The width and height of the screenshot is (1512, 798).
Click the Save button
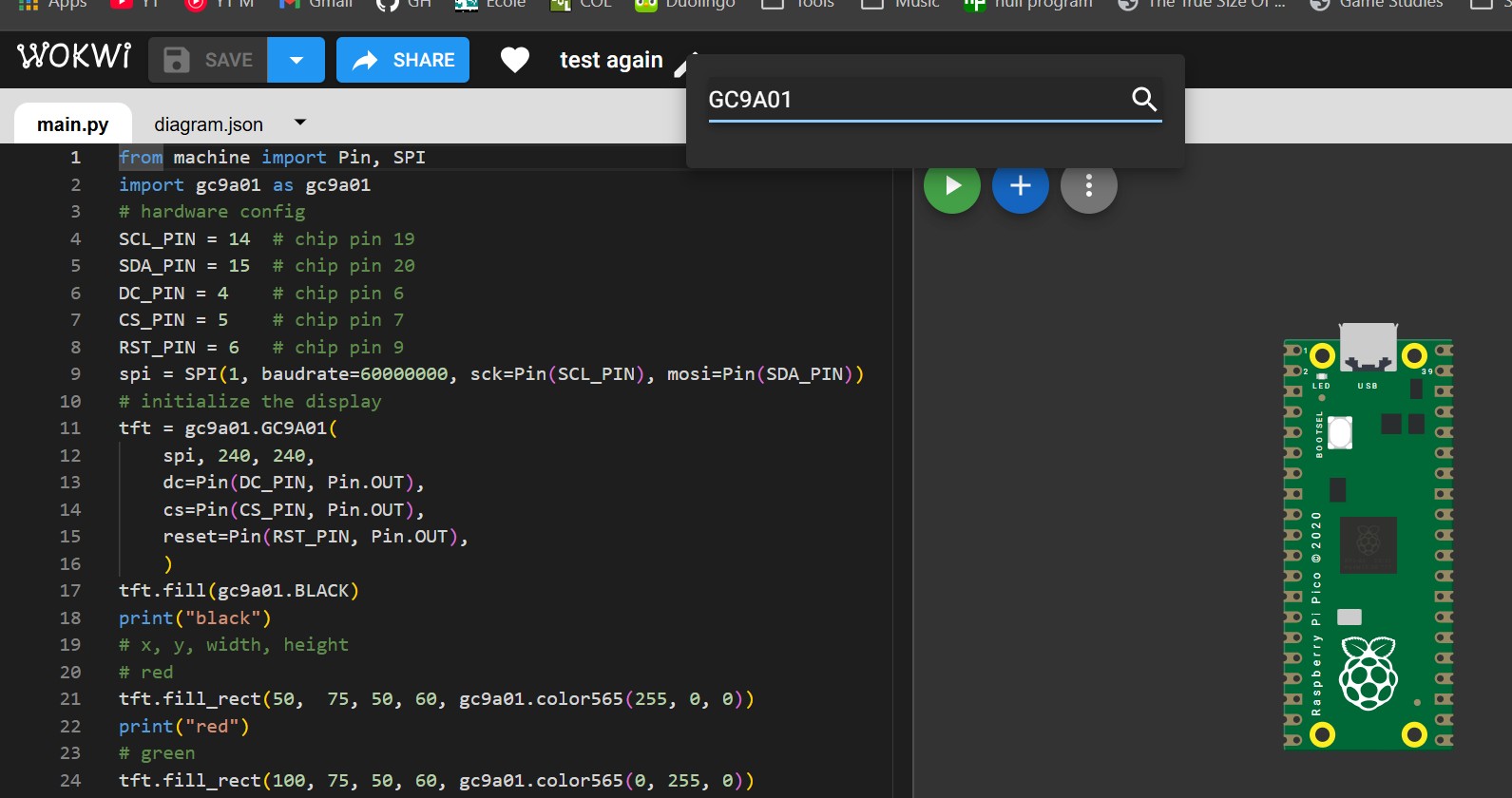coord(208,60)
